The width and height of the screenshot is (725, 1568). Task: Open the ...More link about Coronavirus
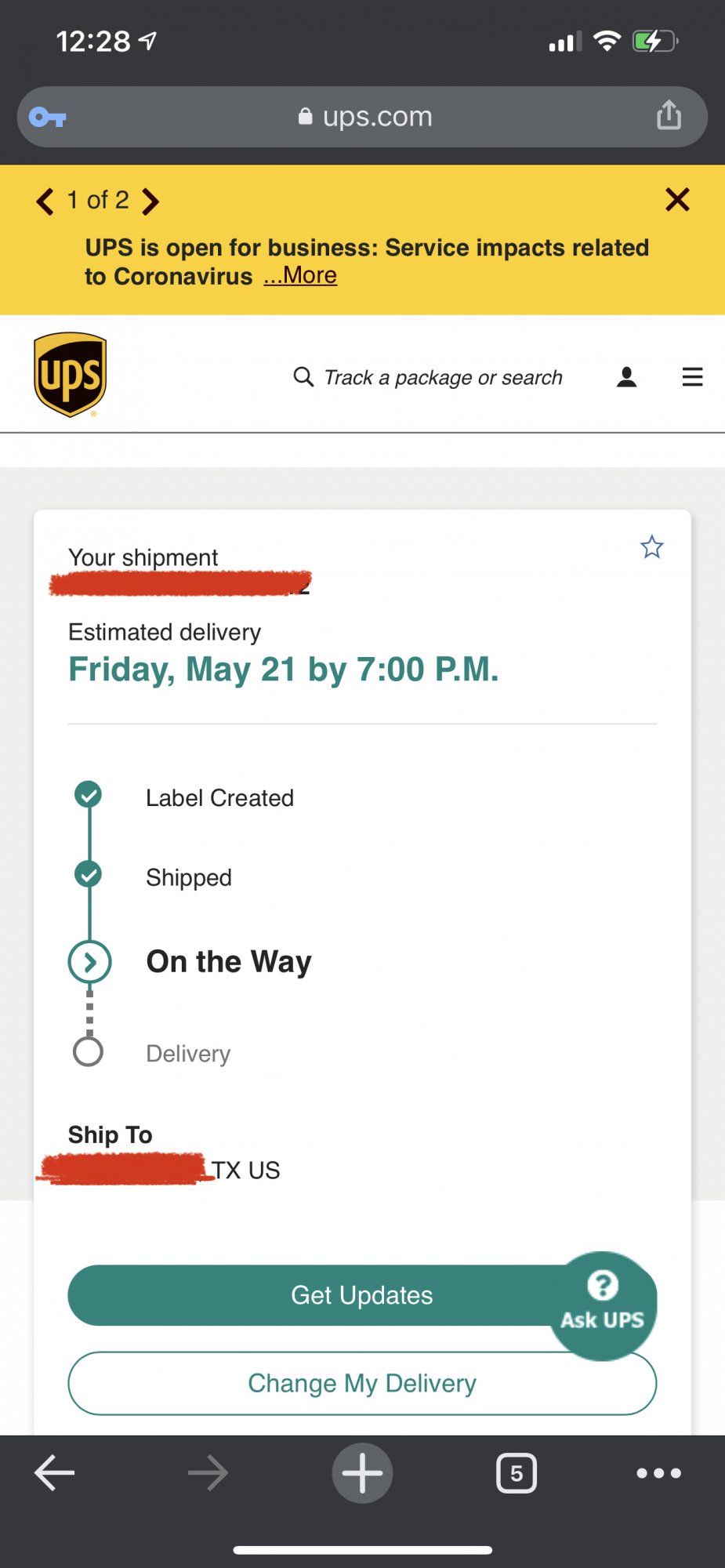[300, 276]
